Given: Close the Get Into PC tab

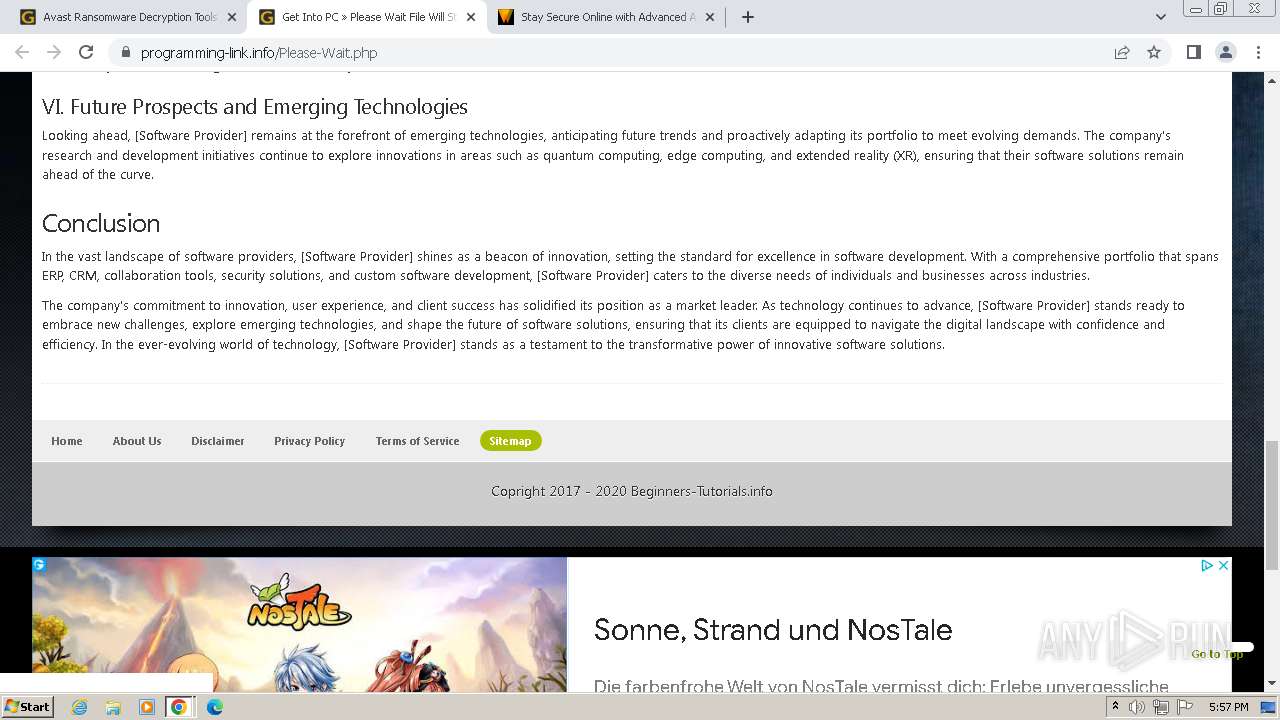Looking at the screenshot, I should 471,17.
